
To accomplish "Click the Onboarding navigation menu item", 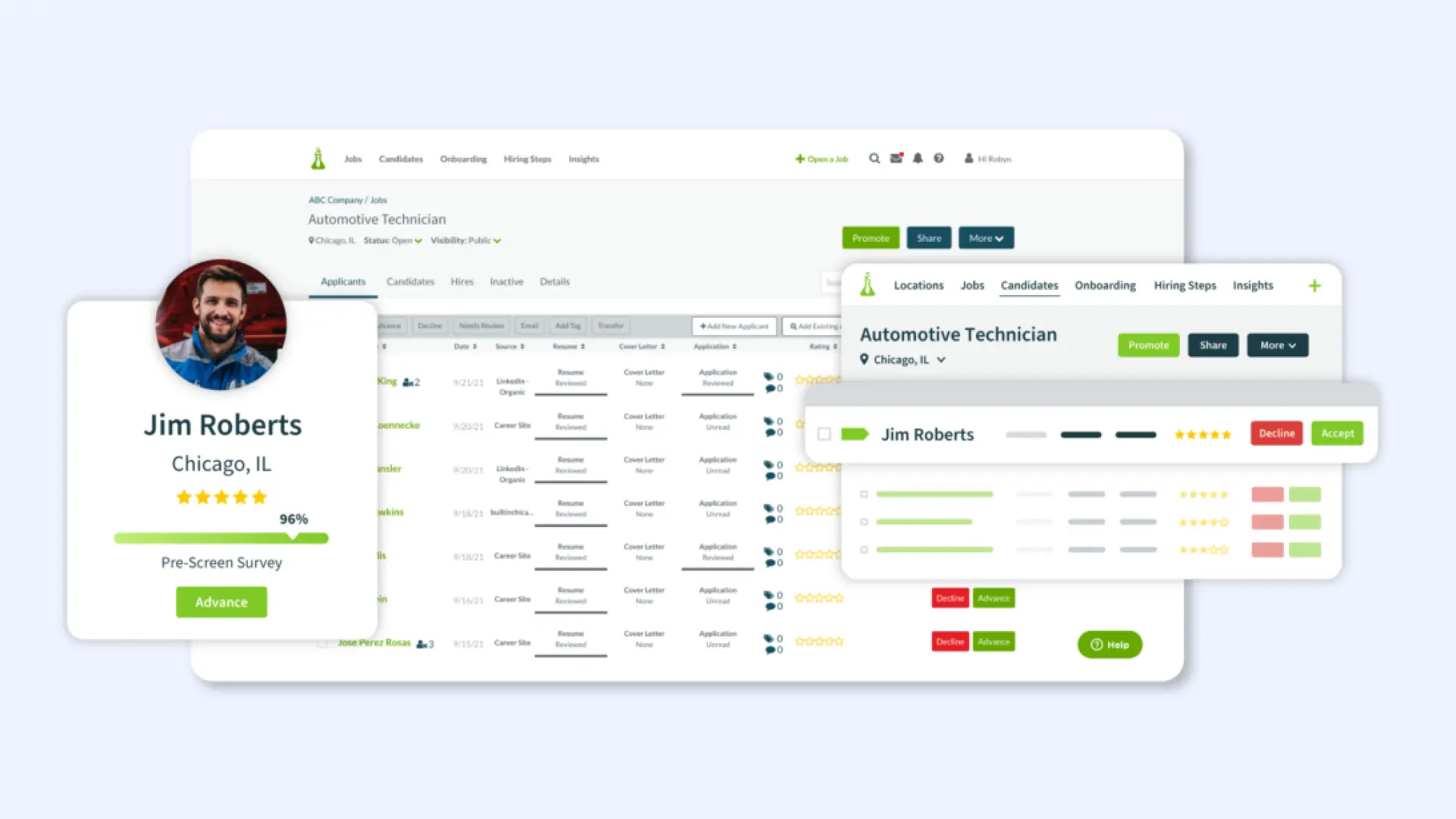I will [x=463, y=159].
